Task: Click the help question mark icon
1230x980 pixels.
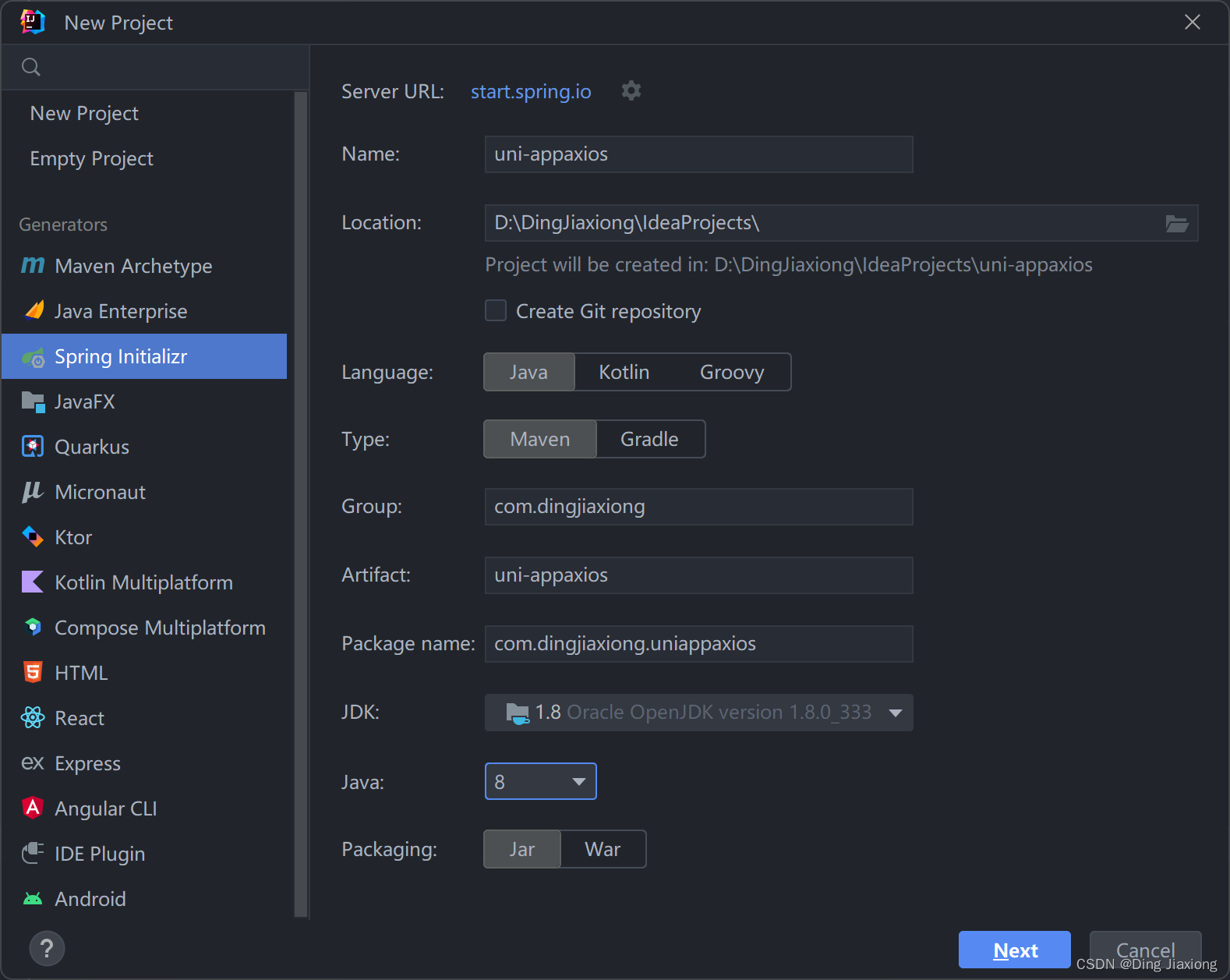Action: 47,949
